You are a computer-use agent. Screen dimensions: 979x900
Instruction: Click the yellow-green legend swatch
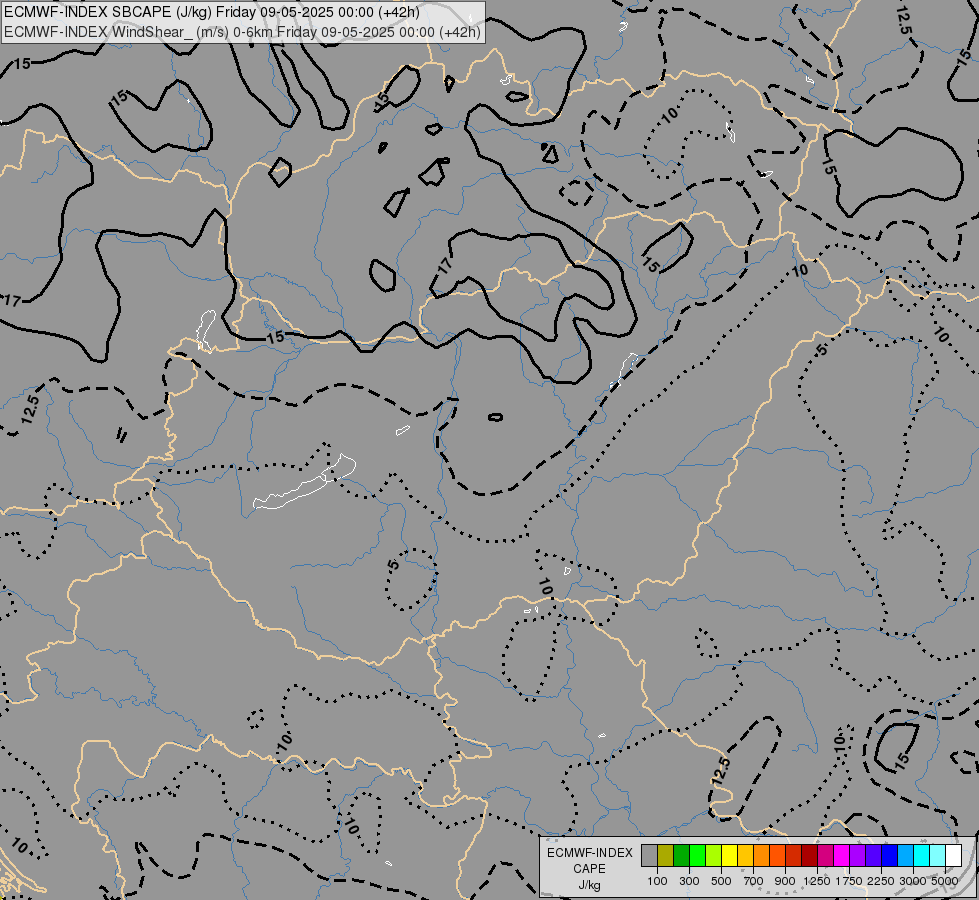[713, 855]
